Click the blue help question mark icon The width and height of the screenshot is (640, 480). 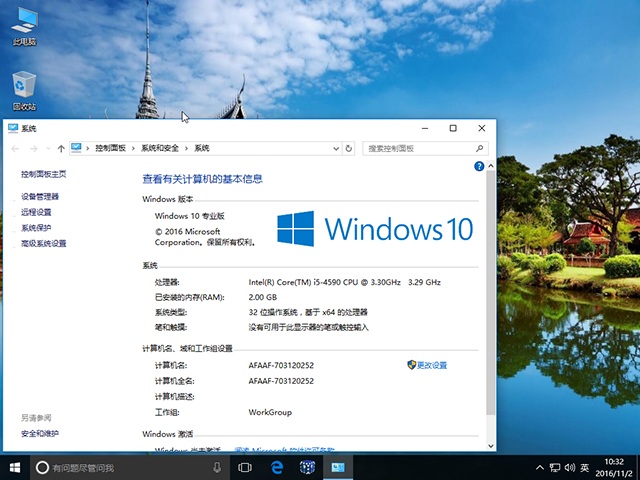[x=479, y=166]
